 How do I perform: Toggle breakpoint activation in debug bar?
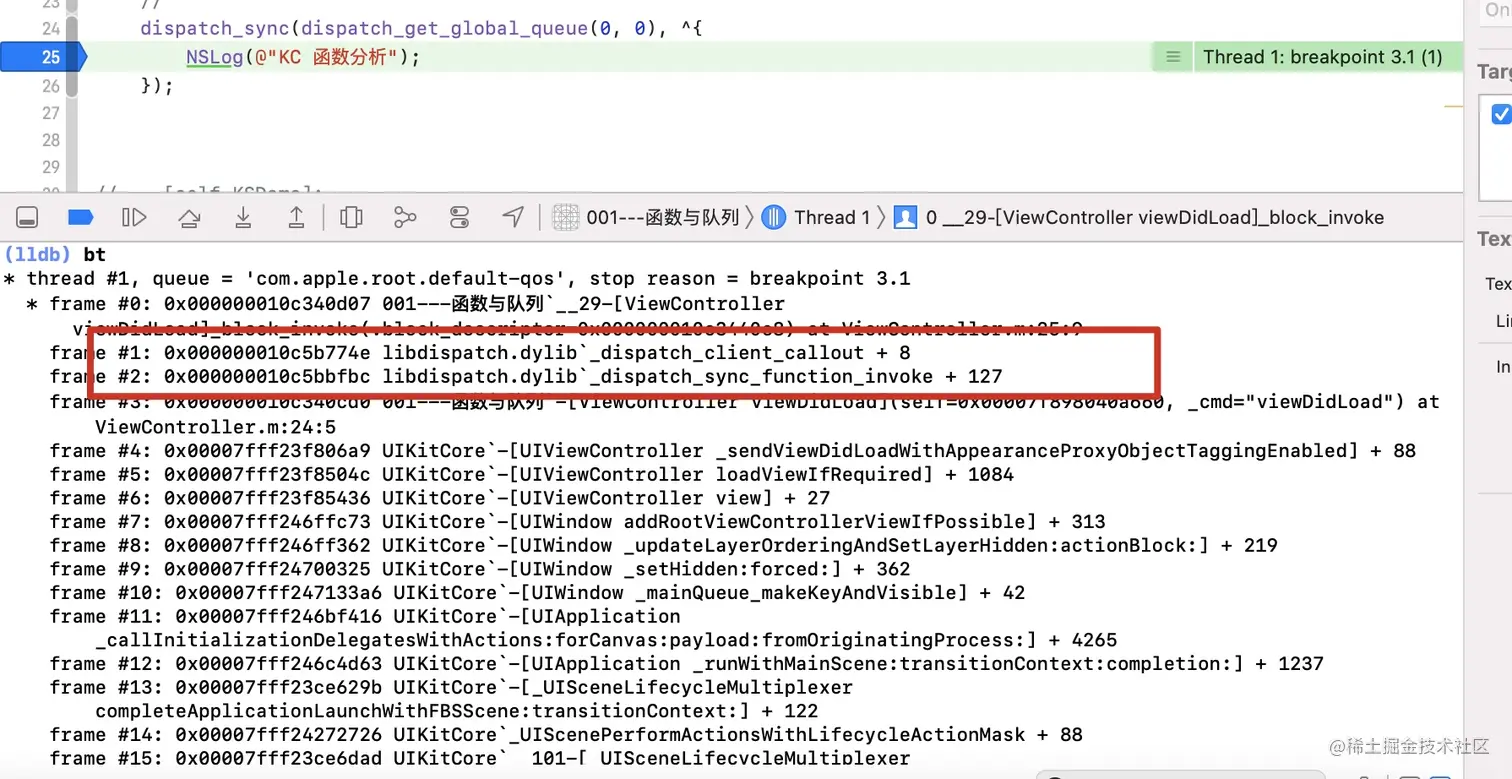coord(80,217)
